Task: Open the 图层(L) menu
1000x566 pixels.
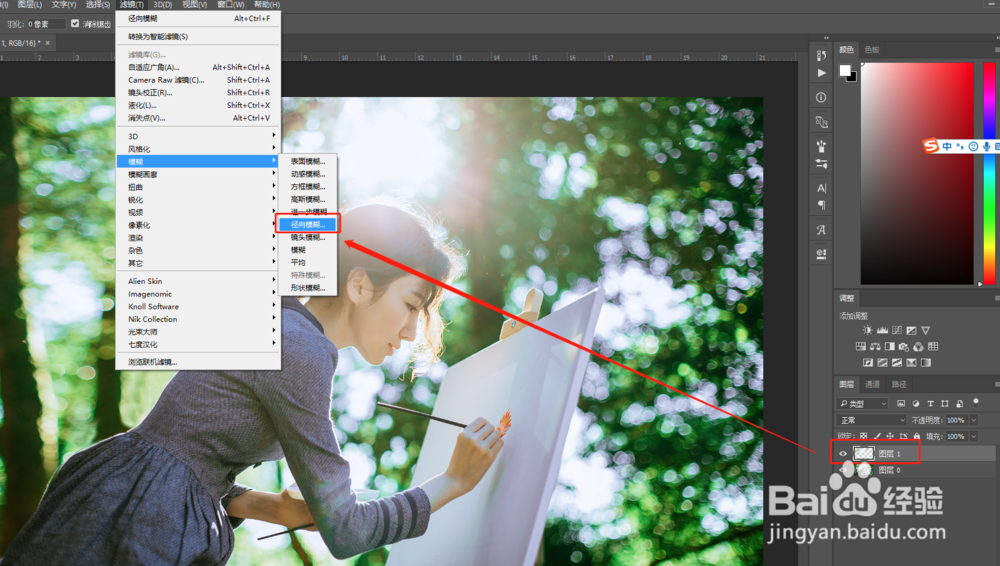Action: [30, 4]
